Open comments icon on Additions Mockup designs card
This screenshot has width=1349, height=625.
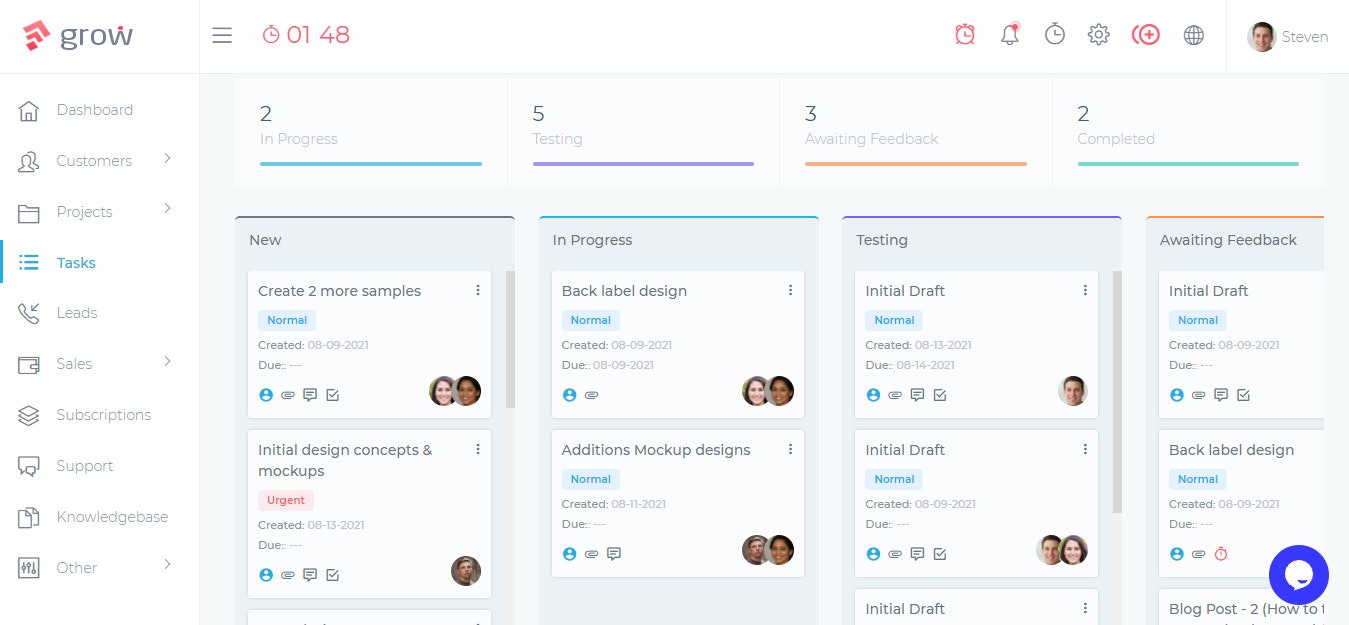614,554
